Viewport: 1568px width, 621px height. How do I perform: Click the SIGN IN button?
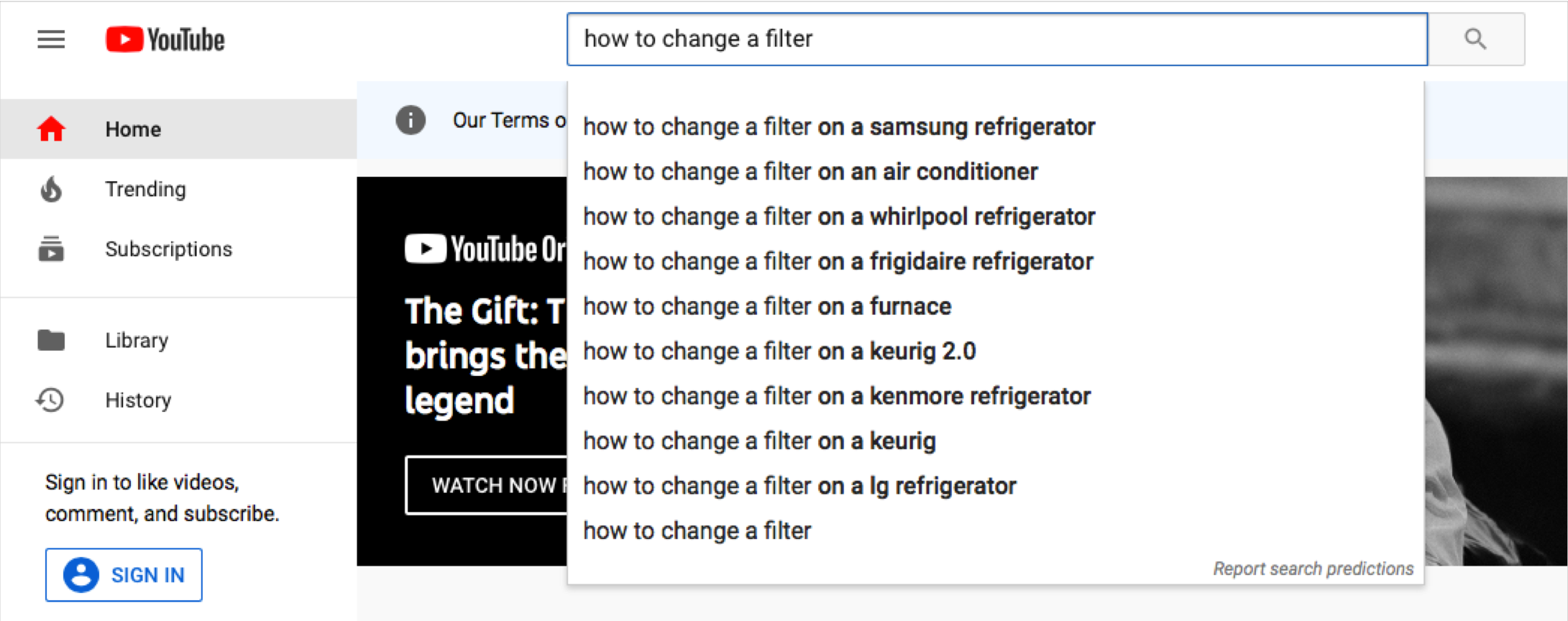pyautogui.click(x=124, y=574)
